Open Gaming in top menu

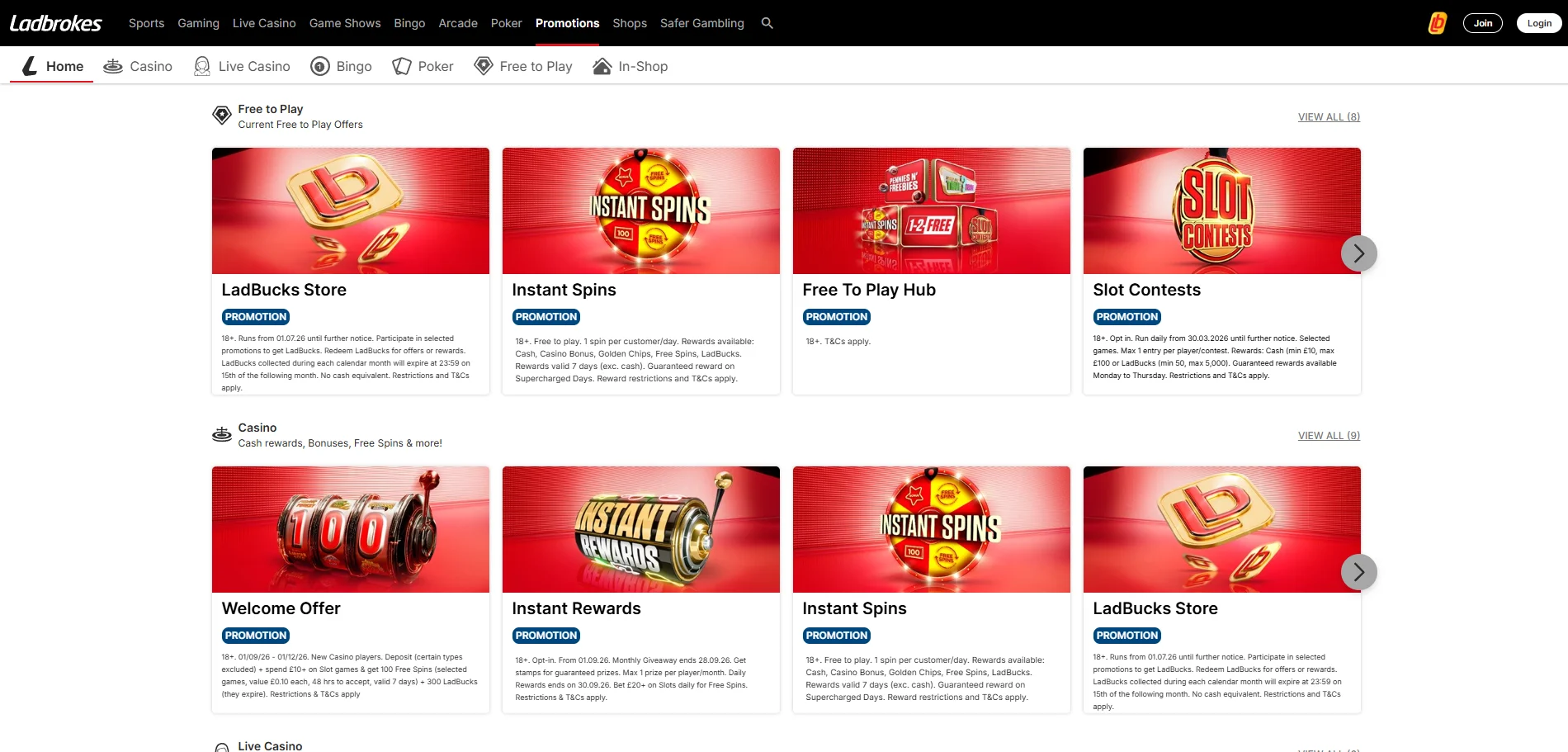(x=199, y=23)
